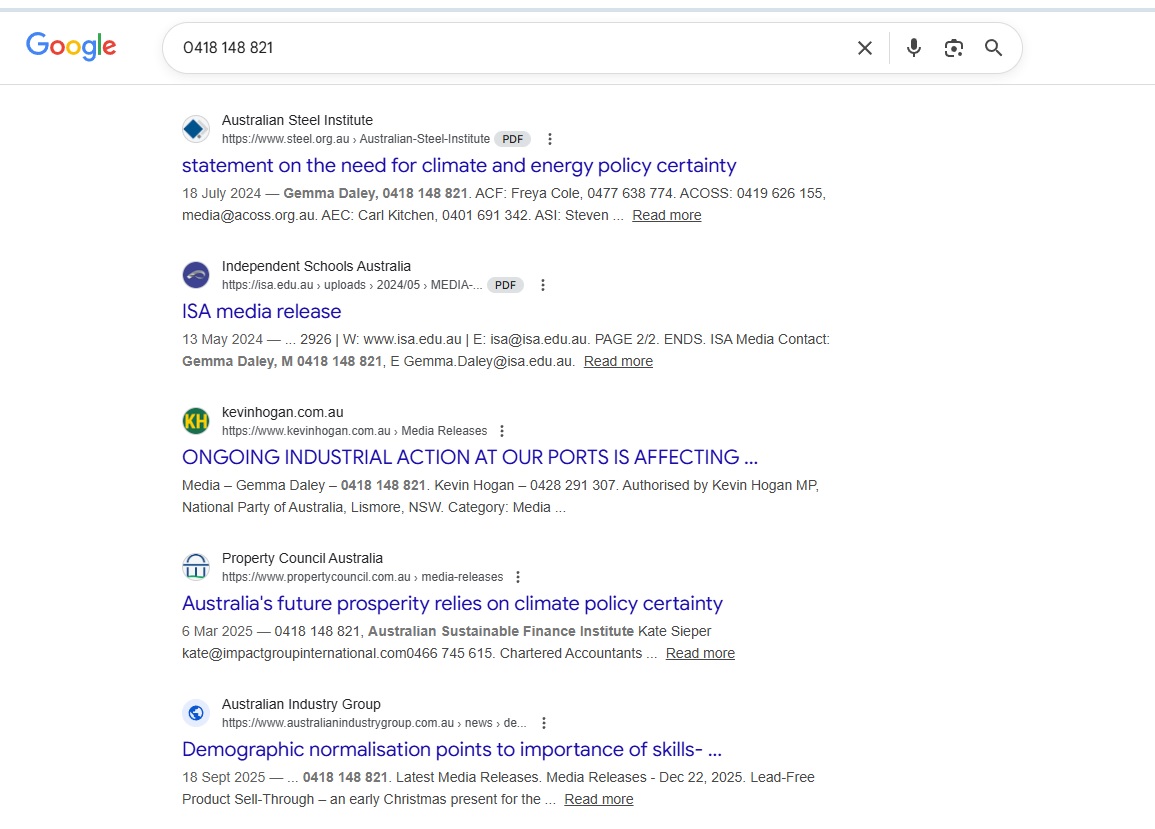
Task: Open the ongoing industrial action ports result
Action: pyautogui.click(x=470, y=458)
